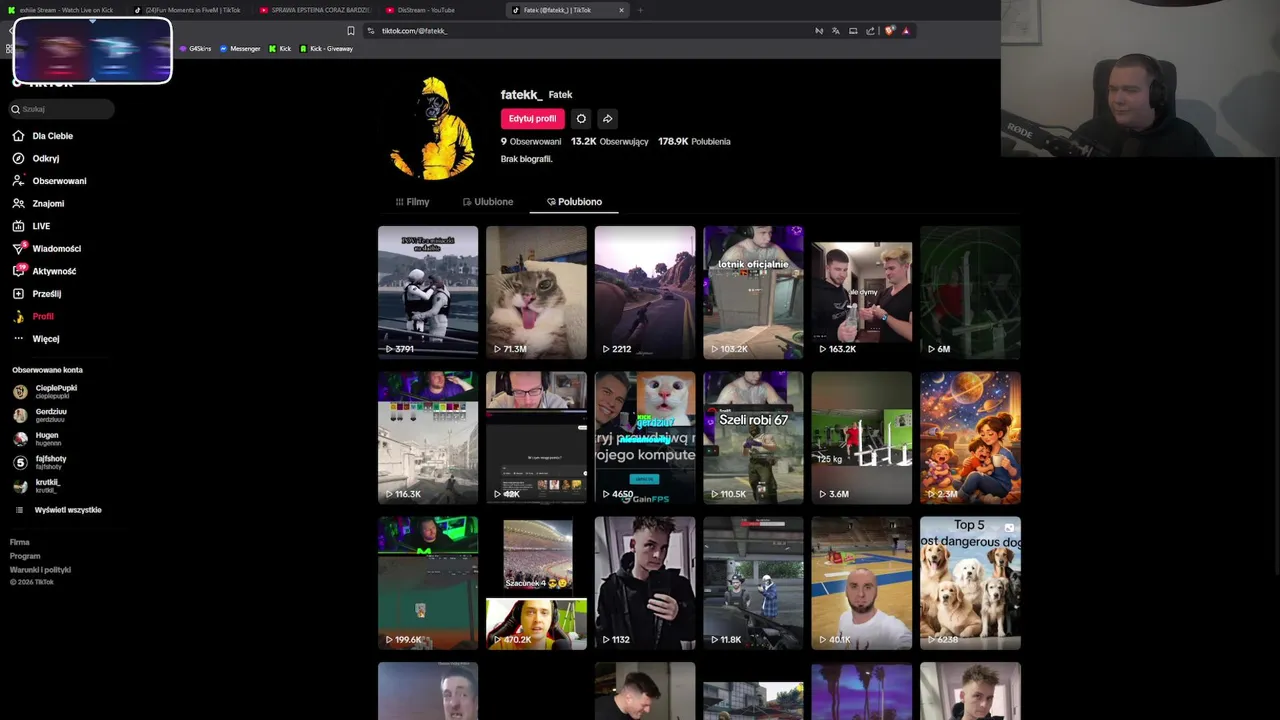Open Kick - Giveaway bookmark
This screenshot has width=1280, height=720.
click(326, 49)
